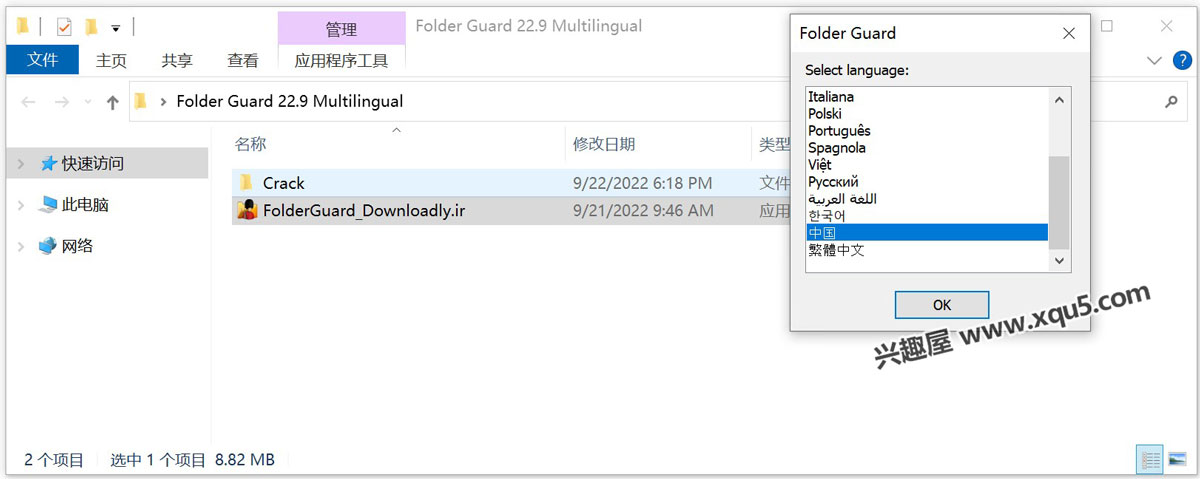Go back with the left arrow button
The height and width of the screenshot is (479, 1200).
tap(29, 102)
